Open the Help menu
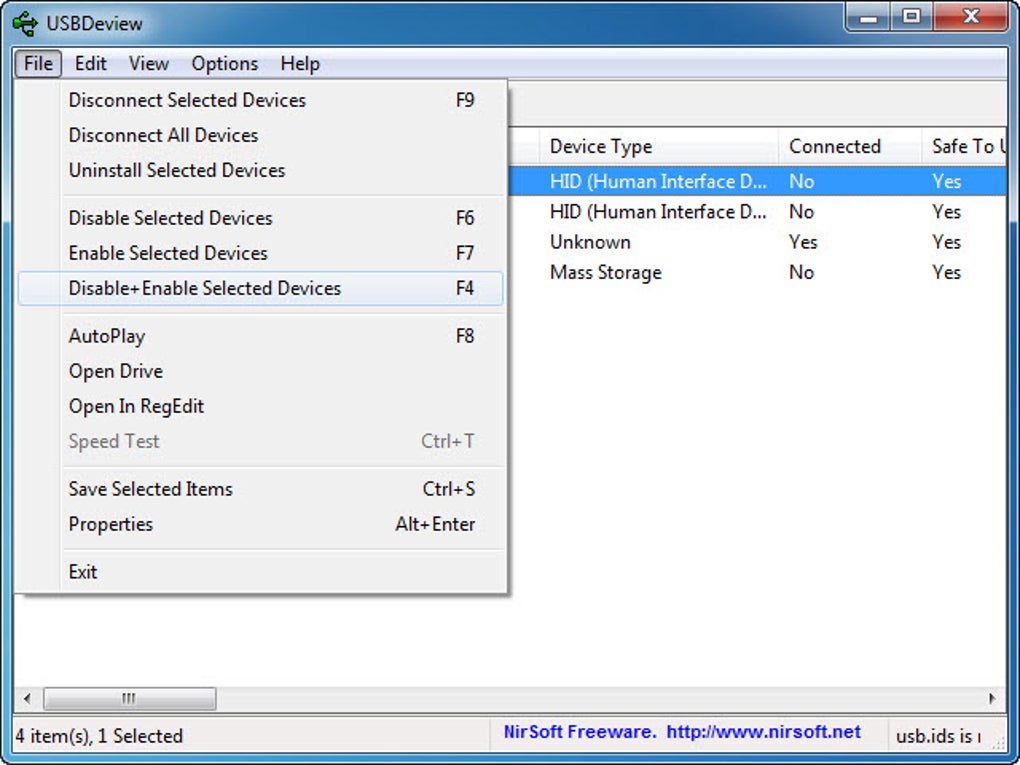 pos(299,63)
